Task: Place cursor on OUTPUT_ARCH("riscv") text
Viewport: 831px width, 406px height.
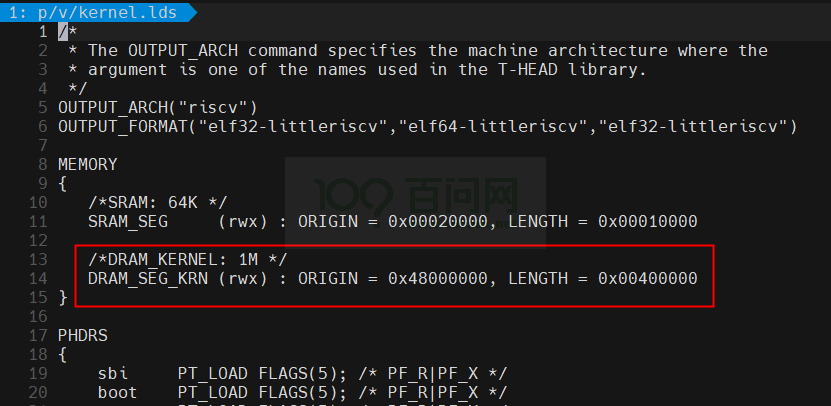Action: click(158, 108)
